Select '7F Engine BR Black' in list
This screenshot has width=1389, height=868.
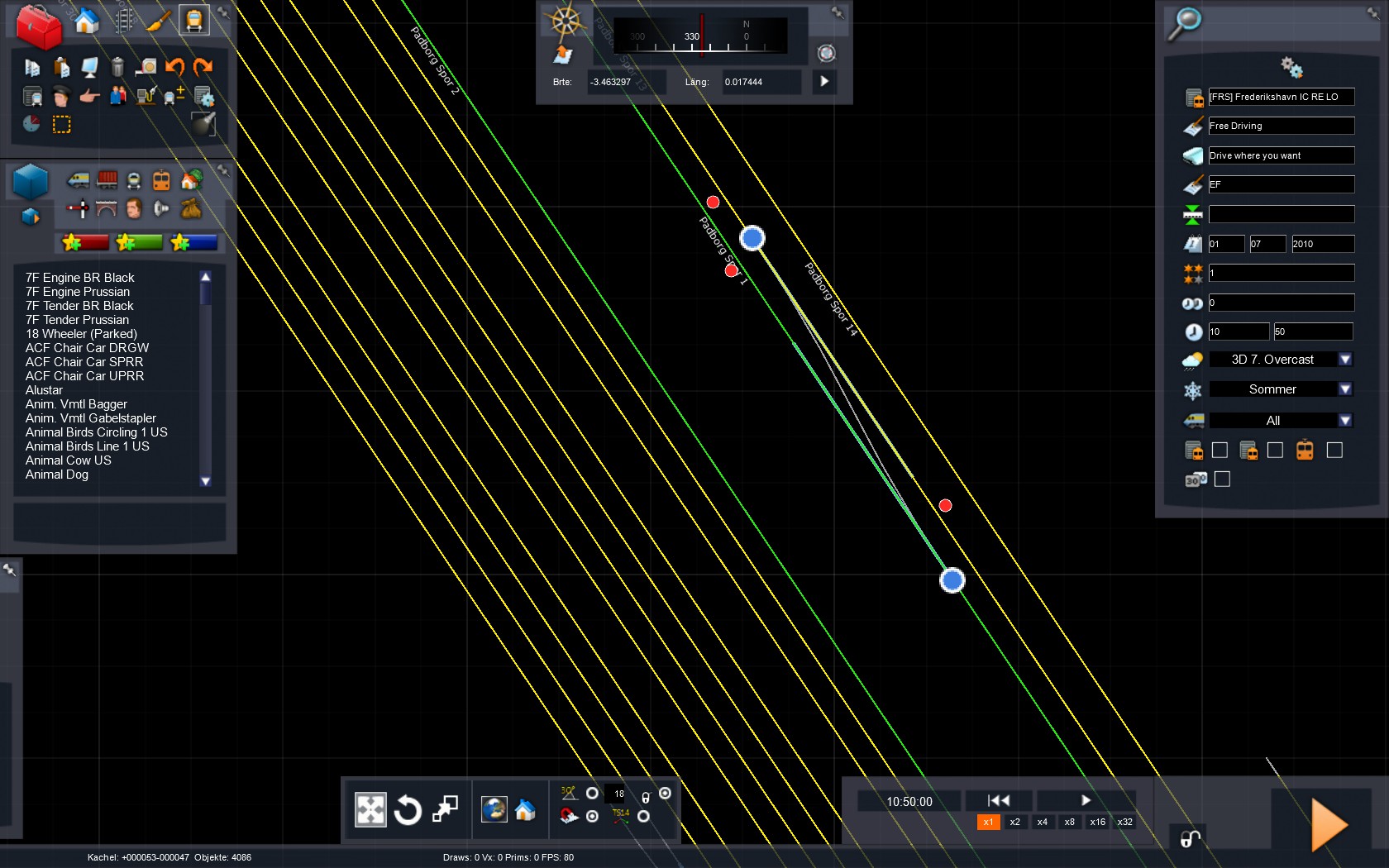[x=79, y=278]
